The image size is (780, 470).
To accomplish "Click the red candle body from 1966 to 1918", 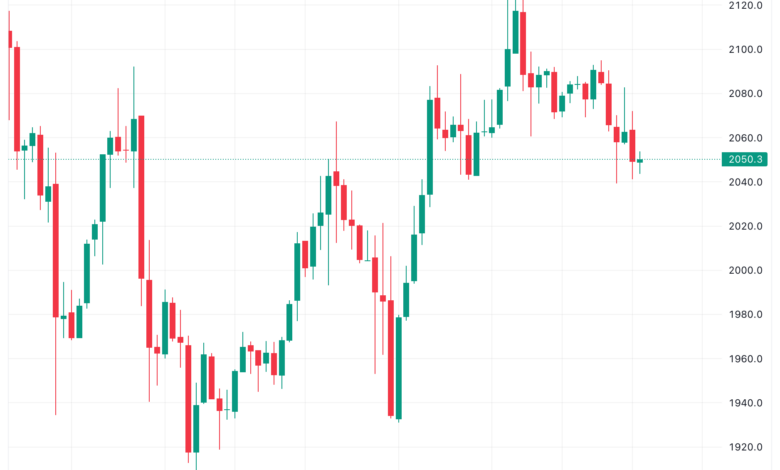I will click(188, 399).
